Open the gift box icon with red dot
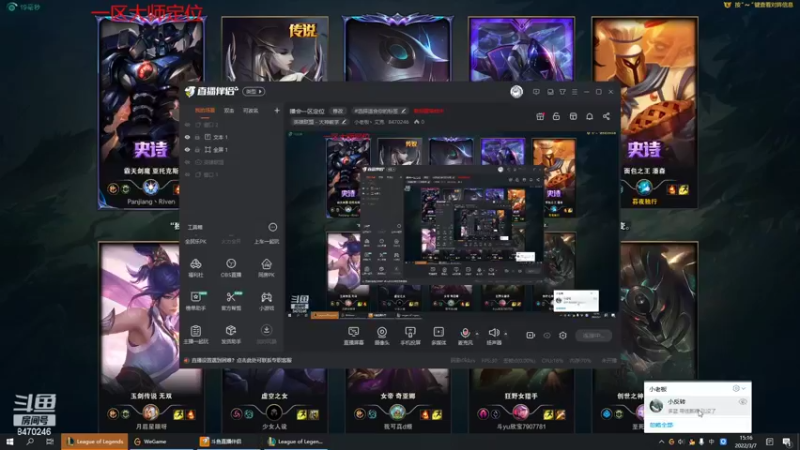 540,116
